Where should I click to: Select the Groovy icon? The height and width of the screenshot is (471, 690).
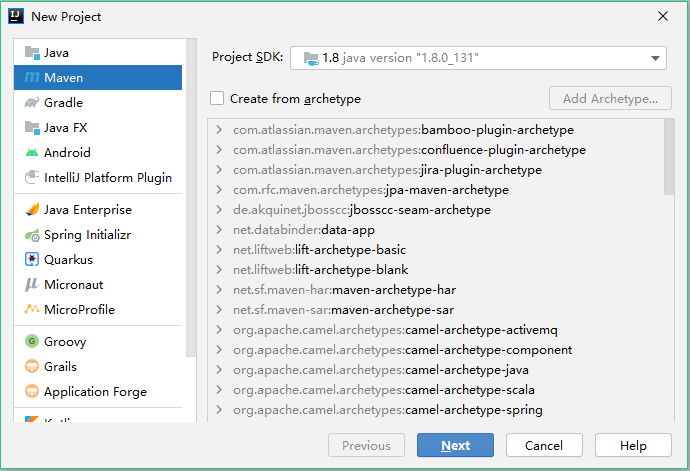pyautogui.click(x=32, y=342)
